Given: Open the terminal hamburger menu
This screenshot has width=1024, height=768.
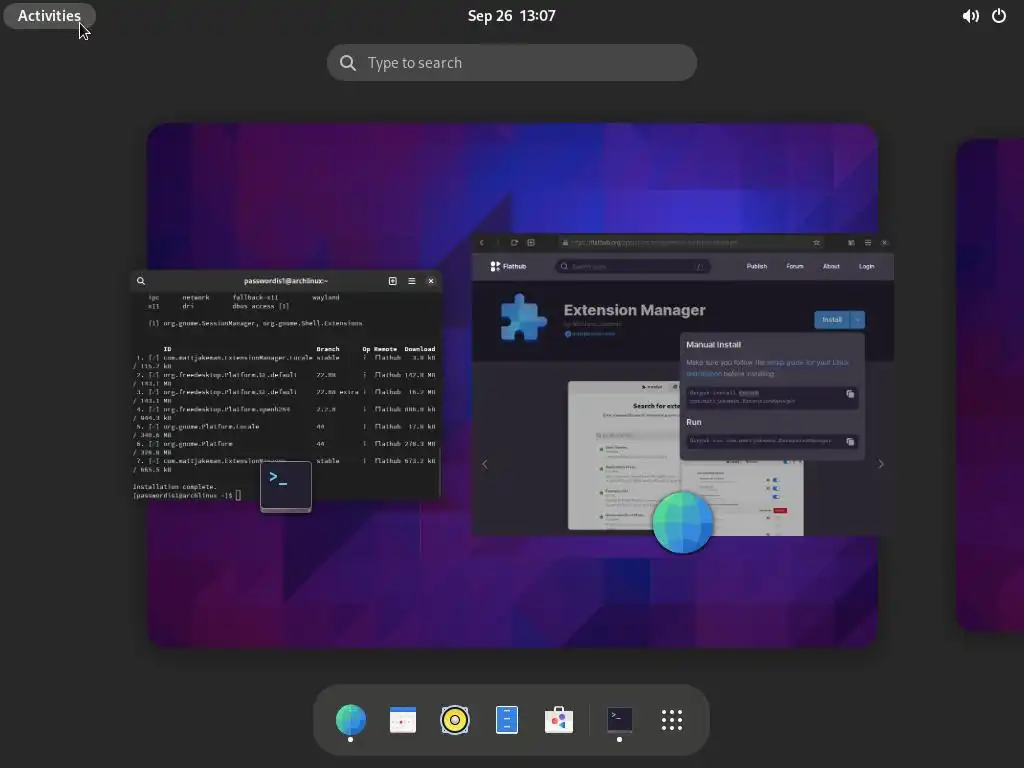Looking at the screenshot, I should tap(411, 281).
